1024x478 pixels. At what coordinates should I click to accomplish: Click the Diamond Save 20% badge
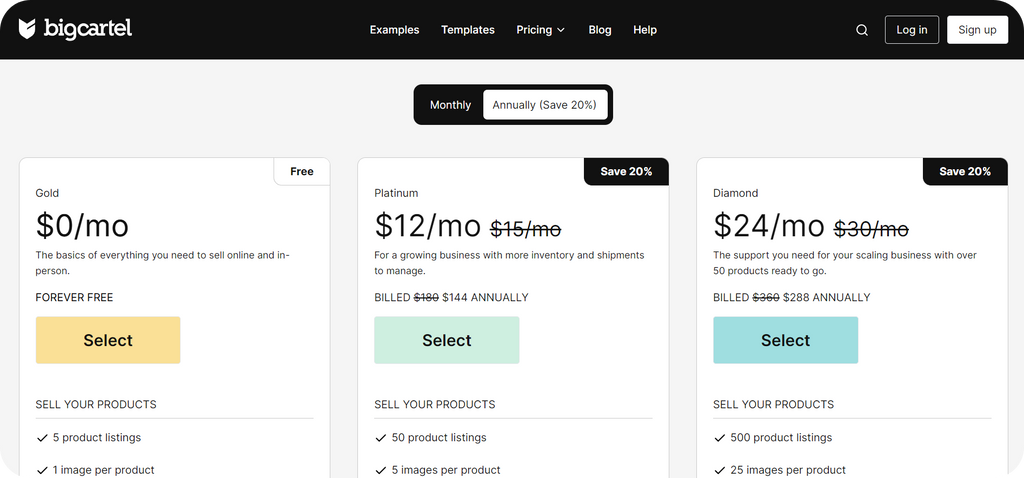pyautogui.click(x=965, y=172)
